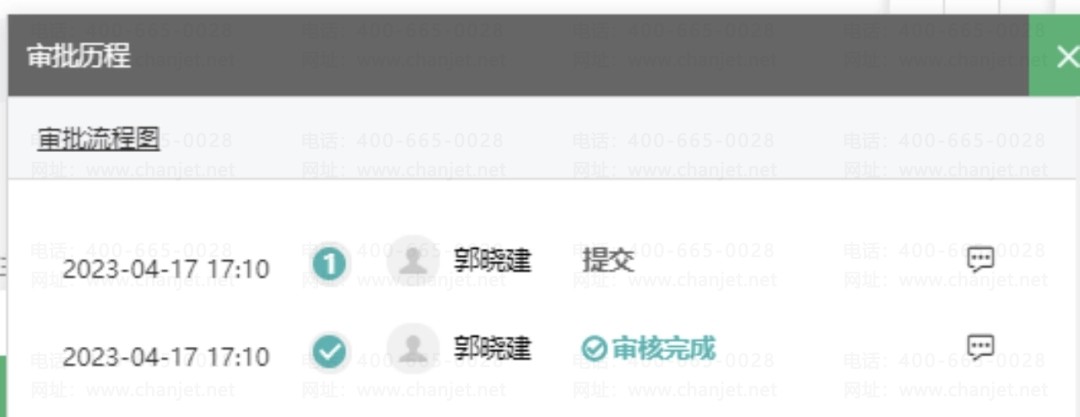Select the blank area of the 提交 history row
Image resolution: width=1080 pixels, height=417 pixels.
(x=799, y=262)
